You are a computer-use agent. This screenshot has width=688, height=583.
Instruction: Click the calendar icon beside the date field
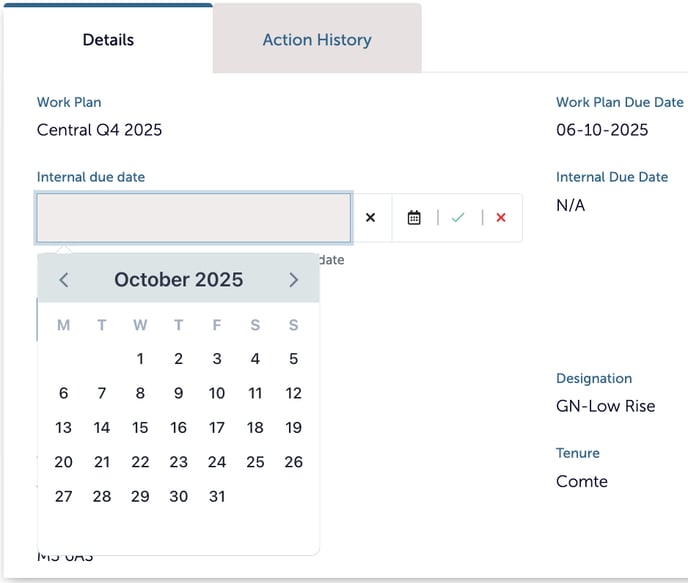click(x=414, y=218)
